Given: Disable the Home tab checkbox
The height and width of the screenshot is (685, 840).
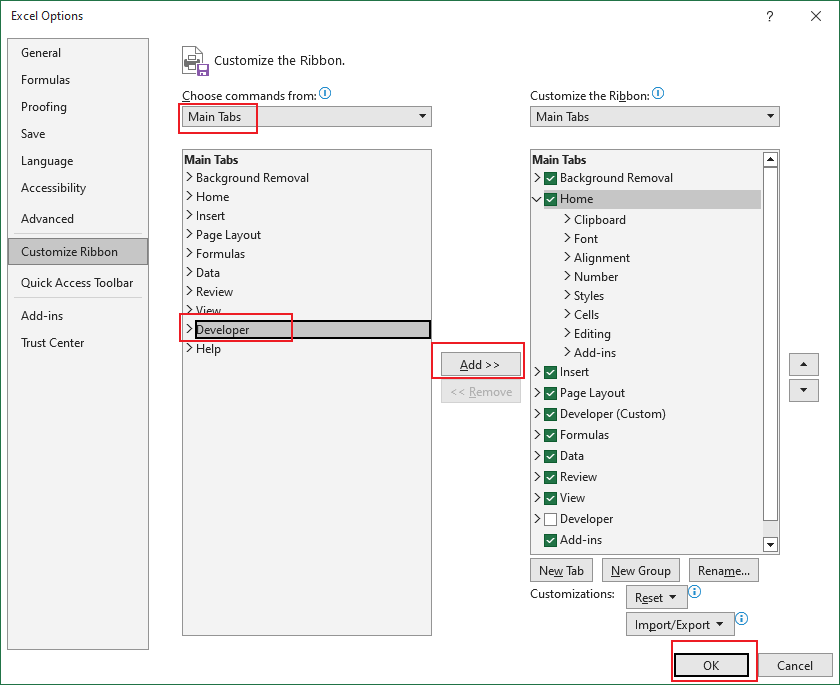Looking at the screenshot, I should tap(551, 198).
